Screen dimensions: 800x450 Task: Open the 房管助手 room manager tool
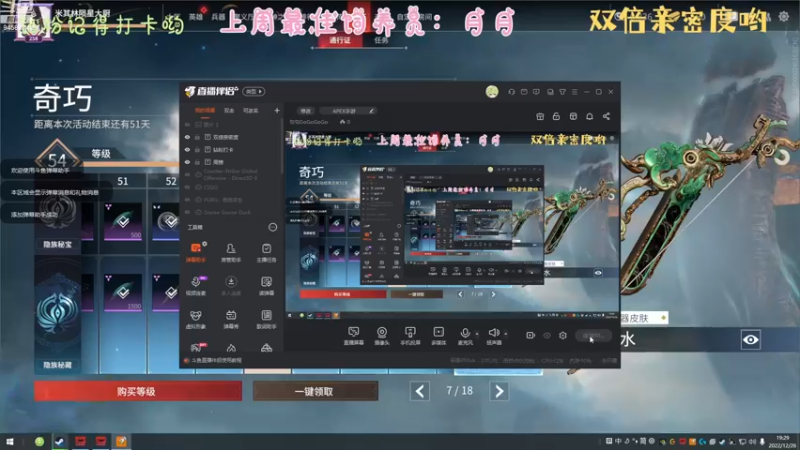[x=231, y=253]
